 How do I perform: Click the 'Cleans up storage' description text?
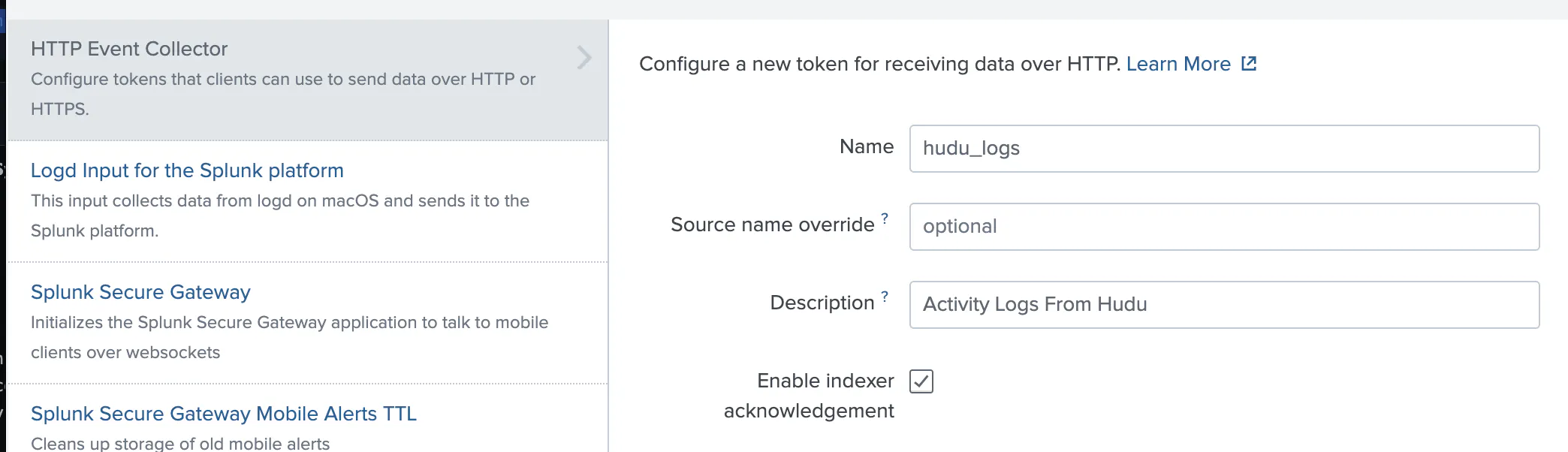180,443
